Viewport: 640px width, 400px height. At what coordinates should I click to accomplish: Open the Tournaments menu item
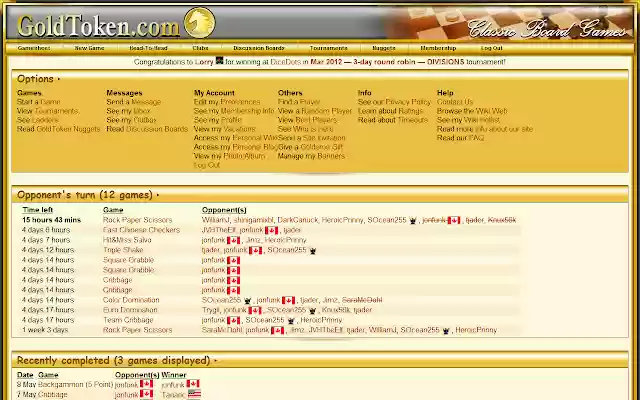(x=329, y=48)
